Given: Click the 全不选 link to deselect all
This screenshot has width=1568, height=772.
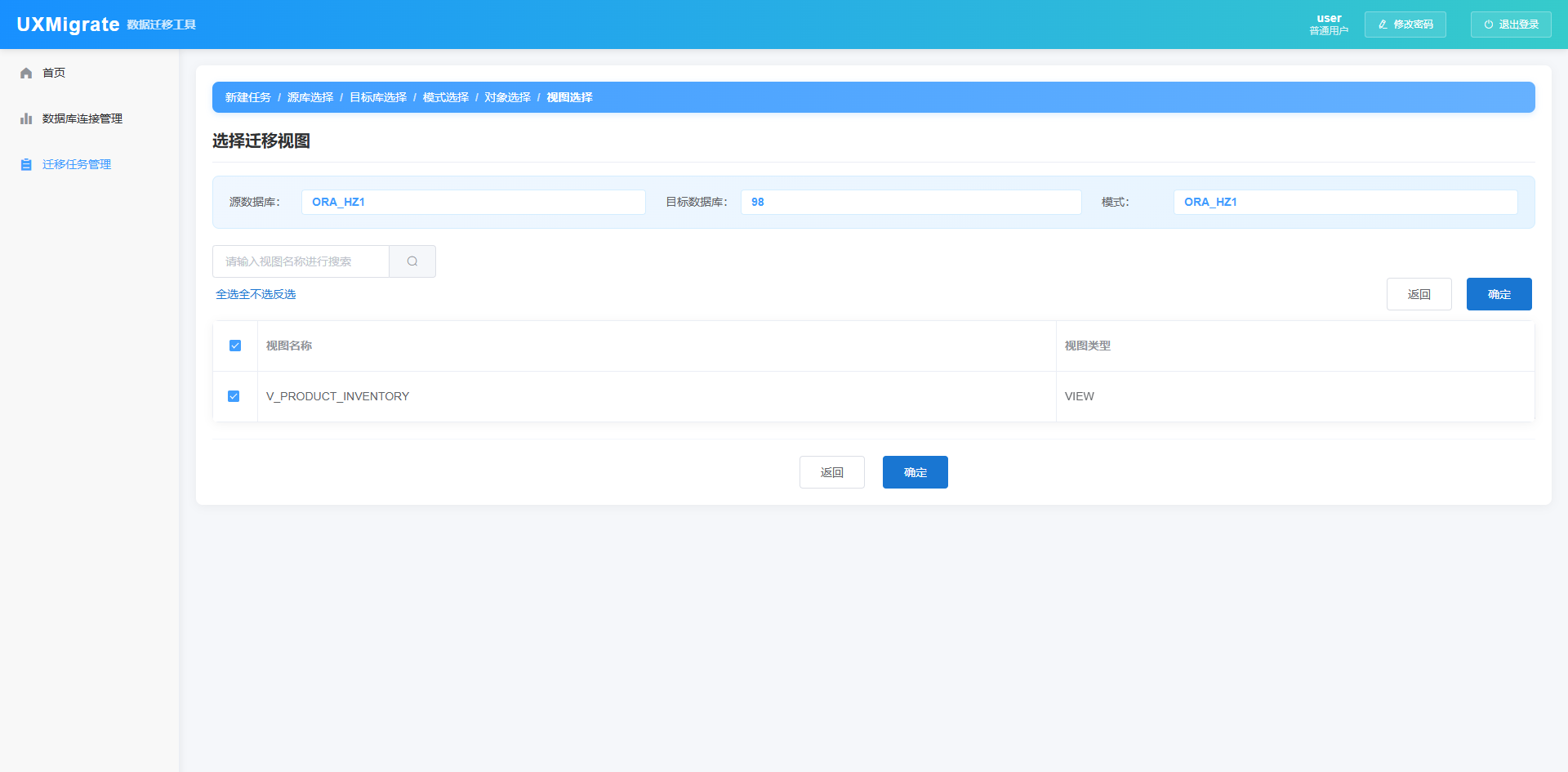Looking at the screenshot, I should coord(256,294).
